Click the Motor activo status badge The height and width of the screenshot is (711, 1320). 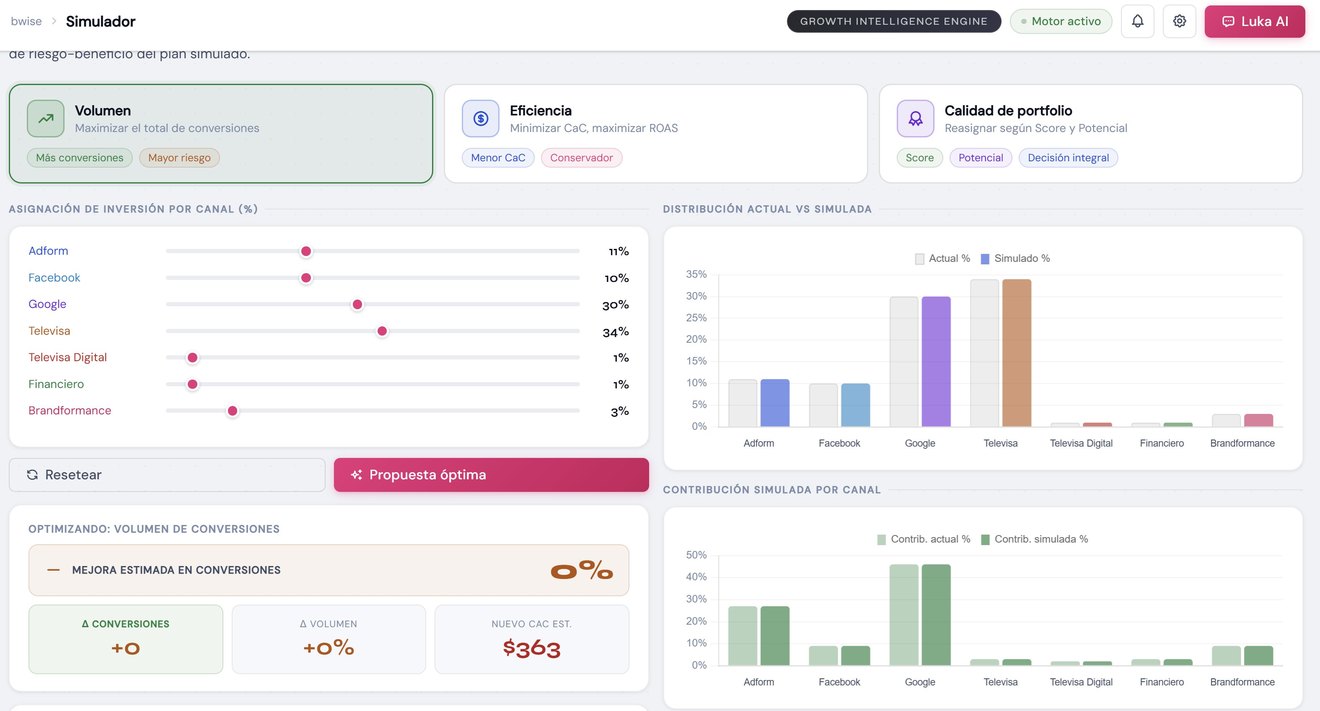pyautogui.click(x=1061, y=21)
